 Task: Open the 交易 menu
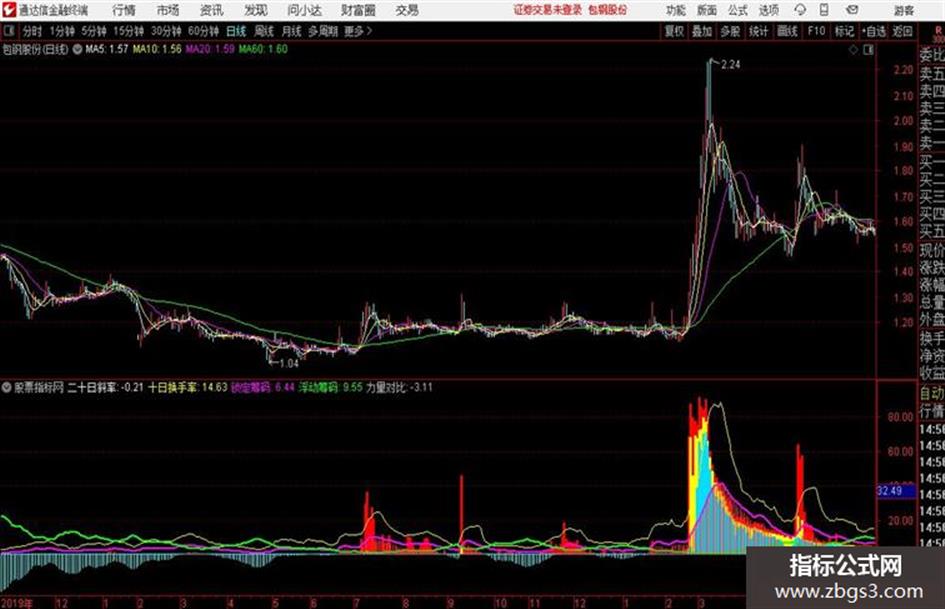(407, 10)
